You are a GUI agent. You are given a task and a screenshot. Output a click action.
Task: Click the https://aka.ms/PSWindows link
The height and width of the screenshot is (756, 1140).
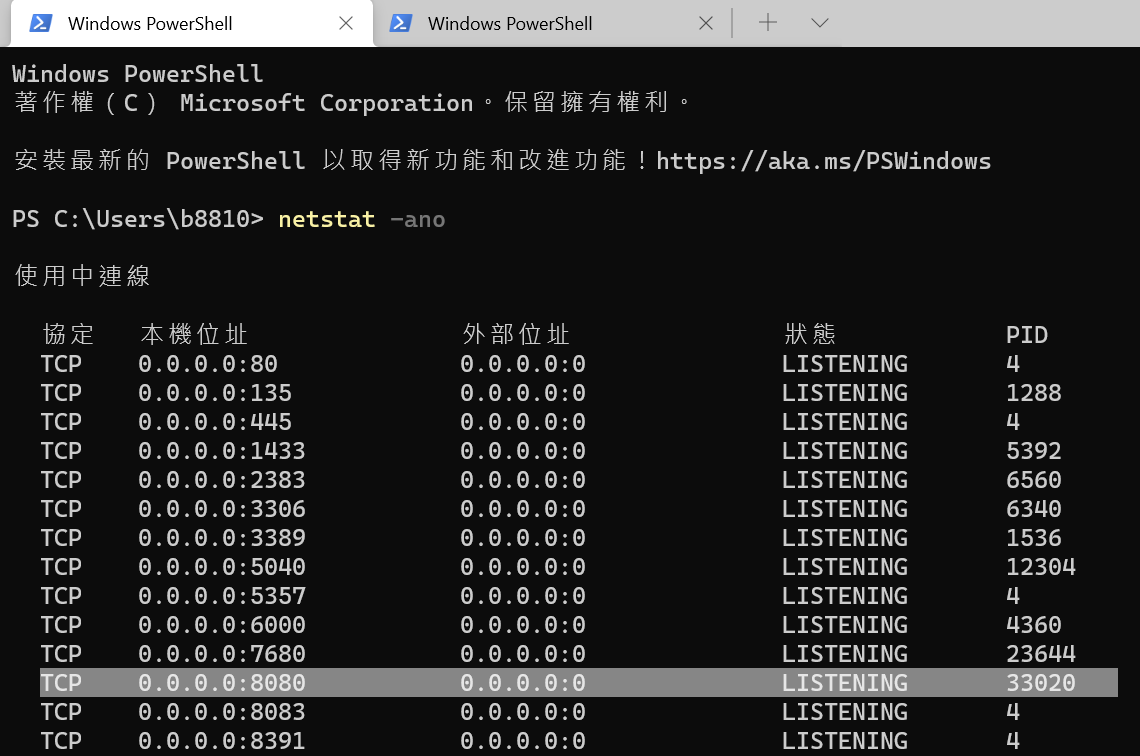click(x=823, y=161)
